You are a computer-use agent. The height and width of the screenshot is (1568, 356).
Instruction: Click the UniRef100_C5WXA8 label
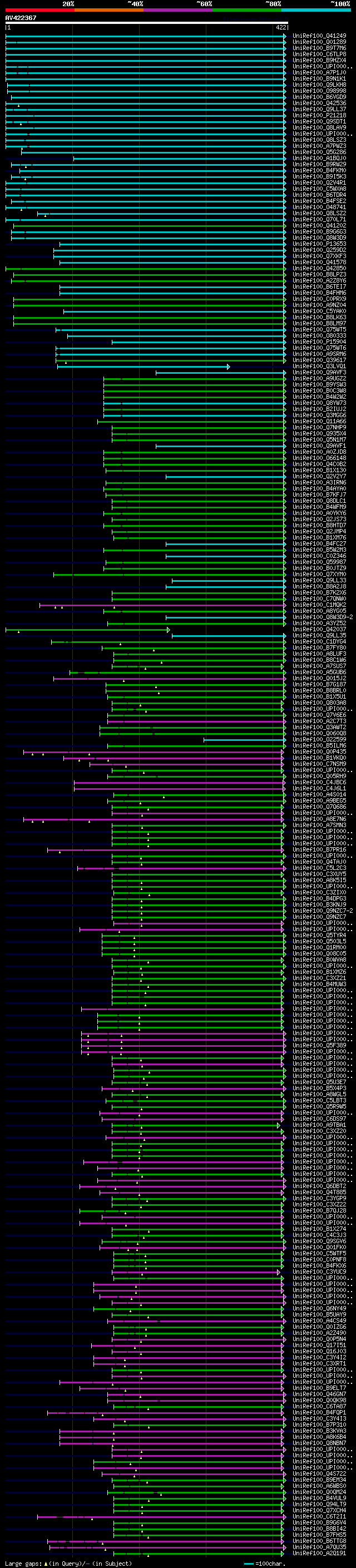319,189
